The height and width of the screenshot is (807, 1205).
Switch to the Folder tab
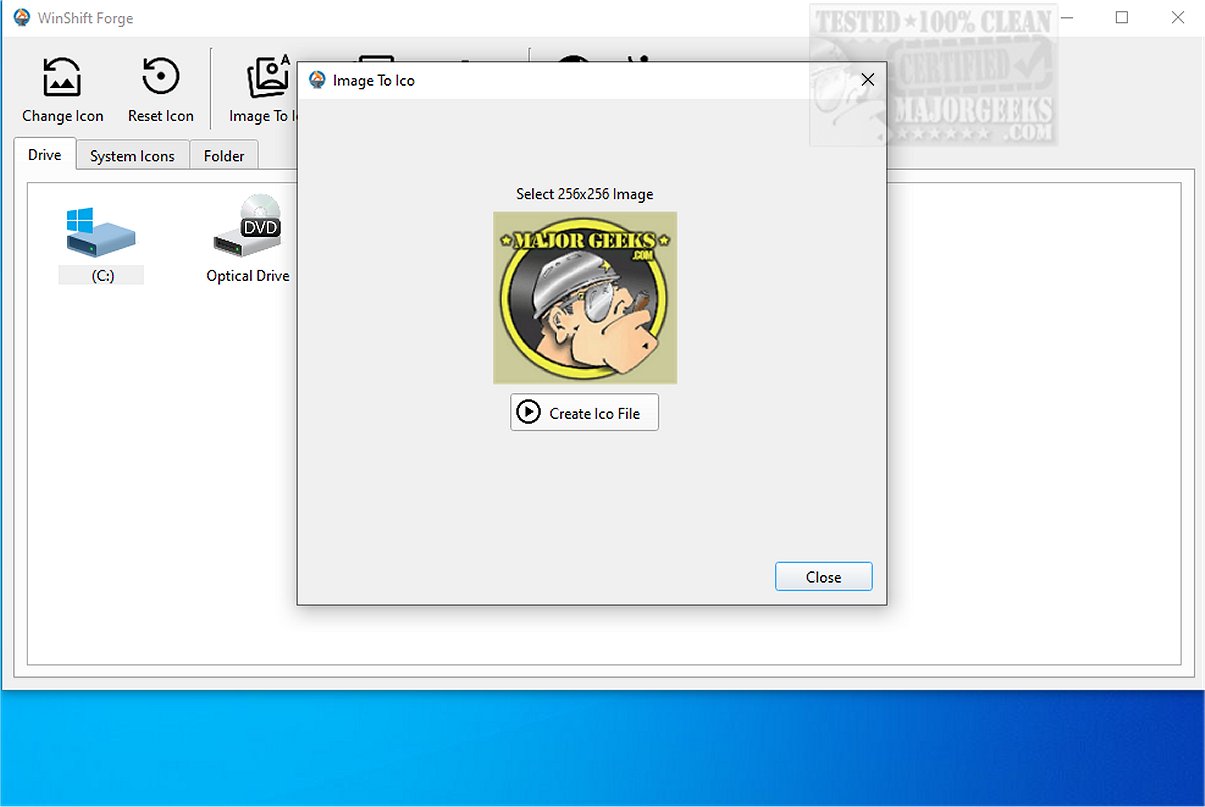click(224, 156)
